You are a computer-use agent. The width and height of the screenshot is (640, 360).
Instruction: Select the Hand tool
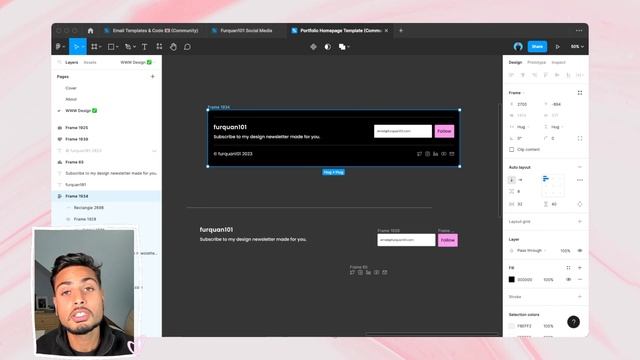[x=173, y=47]
